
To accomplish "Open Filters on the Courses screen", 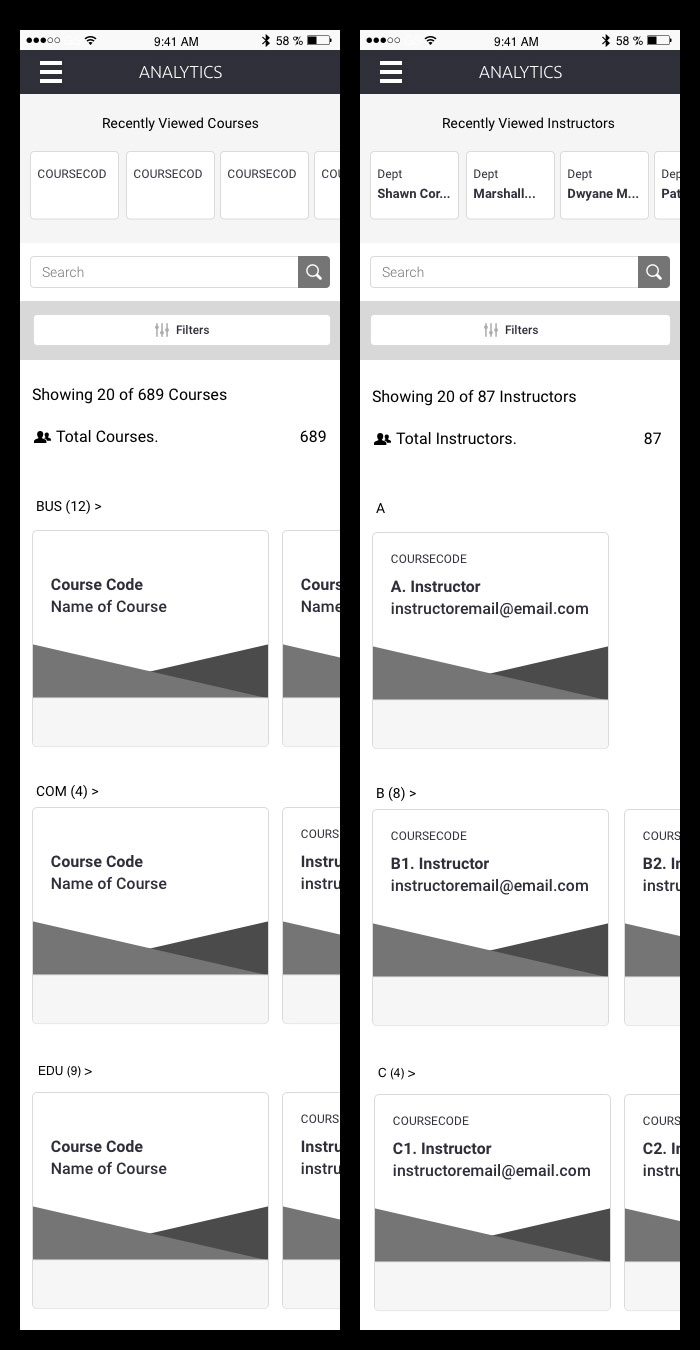I will [x=182, y=330].
